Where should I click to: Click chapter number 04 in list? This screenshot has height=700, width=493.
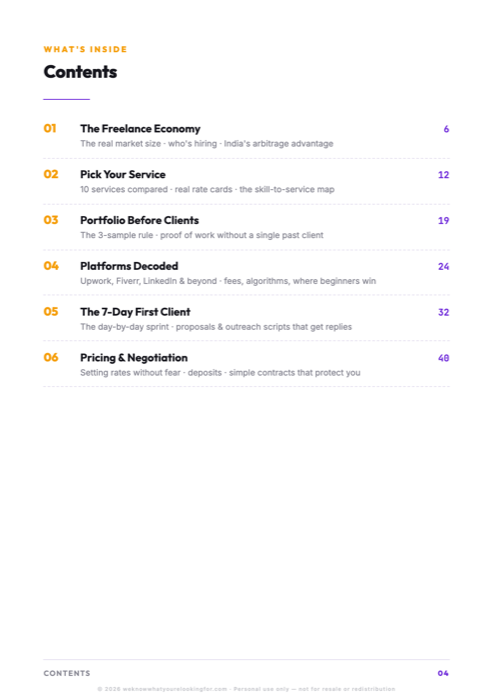(51, 266)
